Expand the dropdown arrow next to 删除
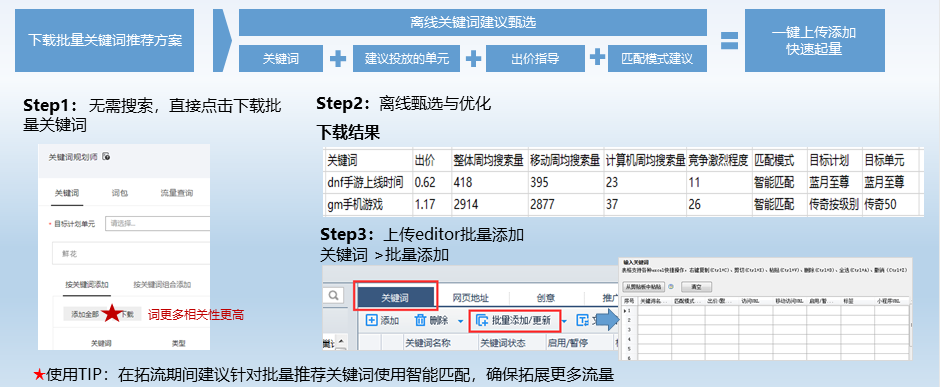940x387 pixels. click(x=460, y=321)
